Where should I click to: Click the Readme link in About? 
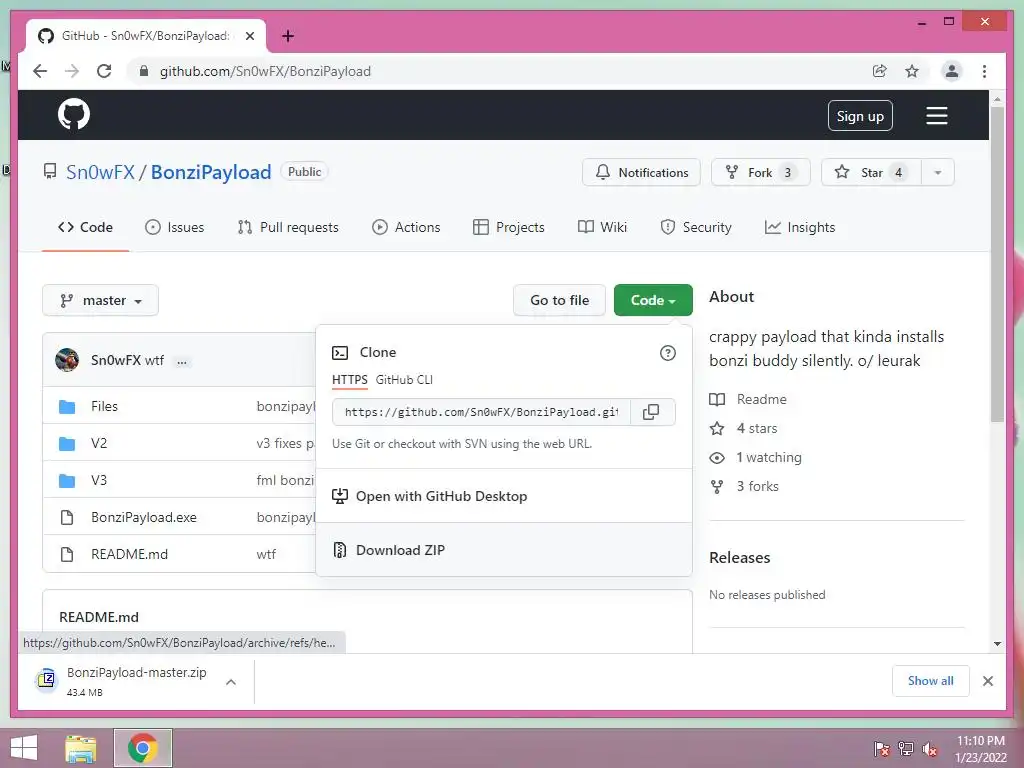point(748,399)
